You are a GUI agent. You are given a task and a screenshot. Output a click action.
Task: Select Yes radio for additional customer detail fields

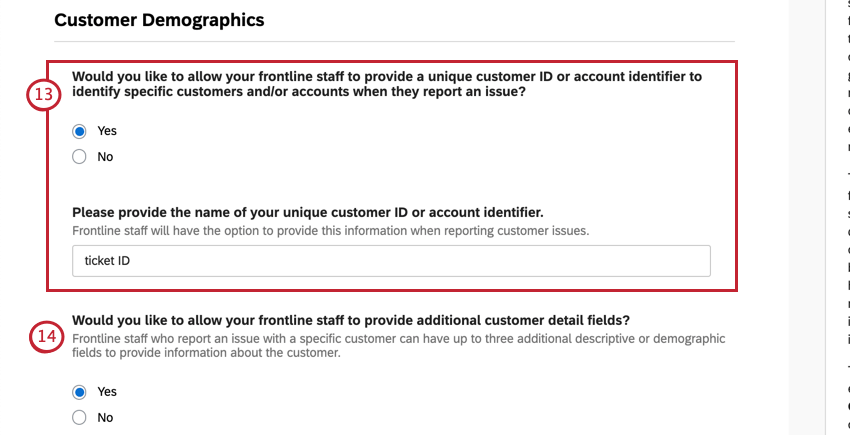point(79,392)
